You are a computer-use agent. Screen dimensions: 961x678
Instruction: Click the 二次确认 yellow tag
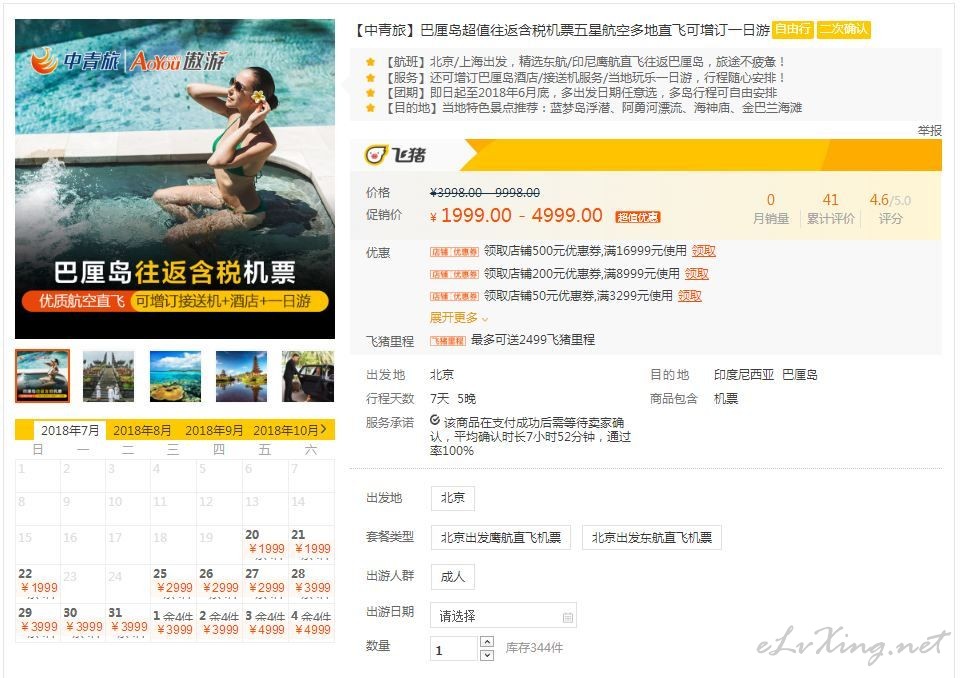coord(844,29)
